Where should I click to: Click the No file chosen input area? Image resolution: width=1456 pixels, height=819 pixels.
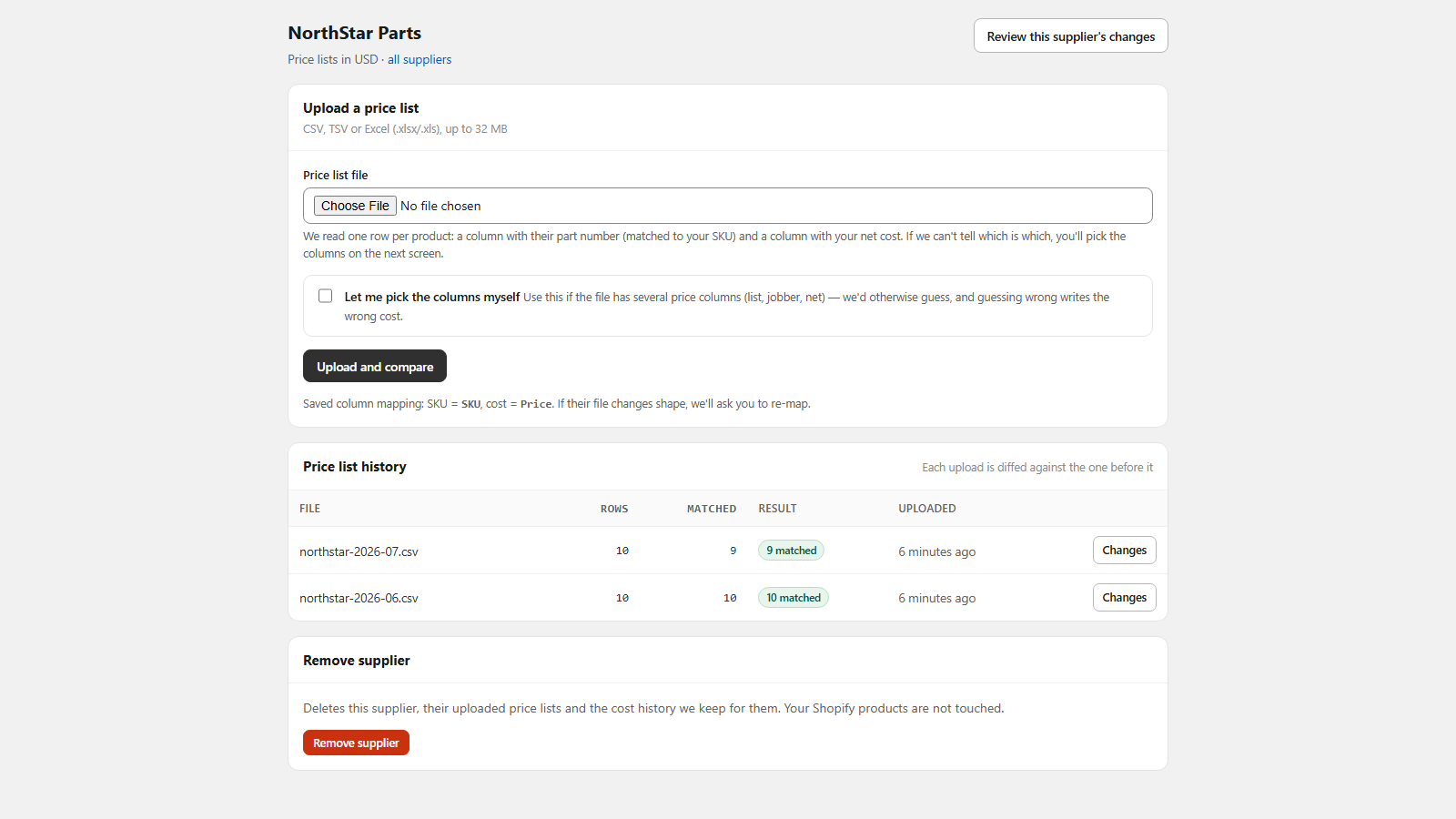[728, 206]
